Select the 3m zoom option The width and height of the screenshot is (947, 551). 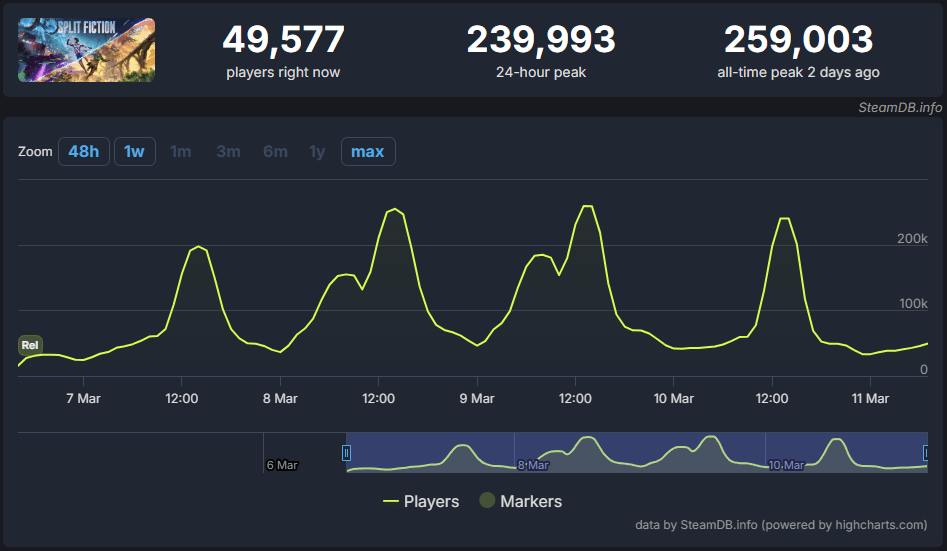point(228,151)
